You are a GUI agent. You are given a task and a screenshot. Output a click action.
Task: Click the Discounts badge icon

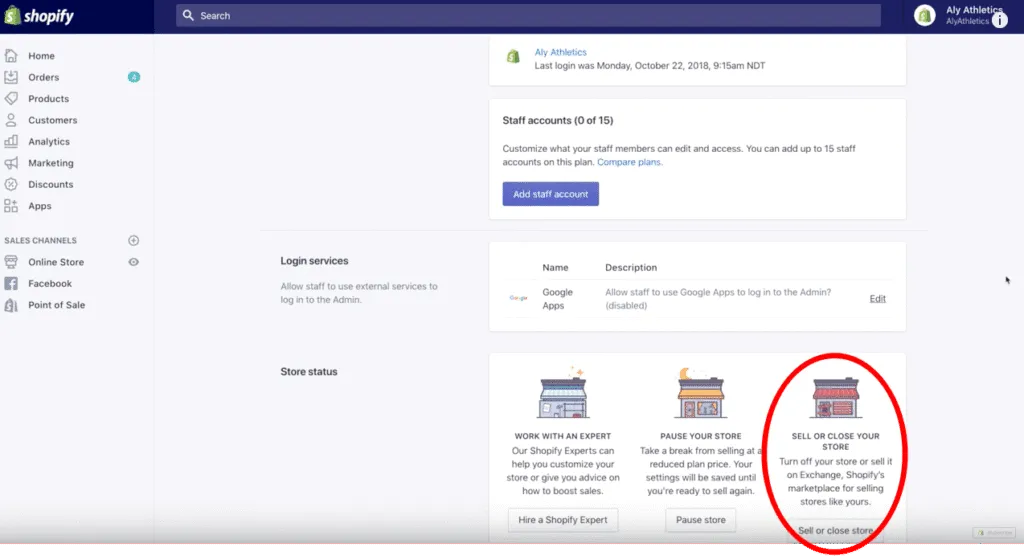(x=11, y=184)
